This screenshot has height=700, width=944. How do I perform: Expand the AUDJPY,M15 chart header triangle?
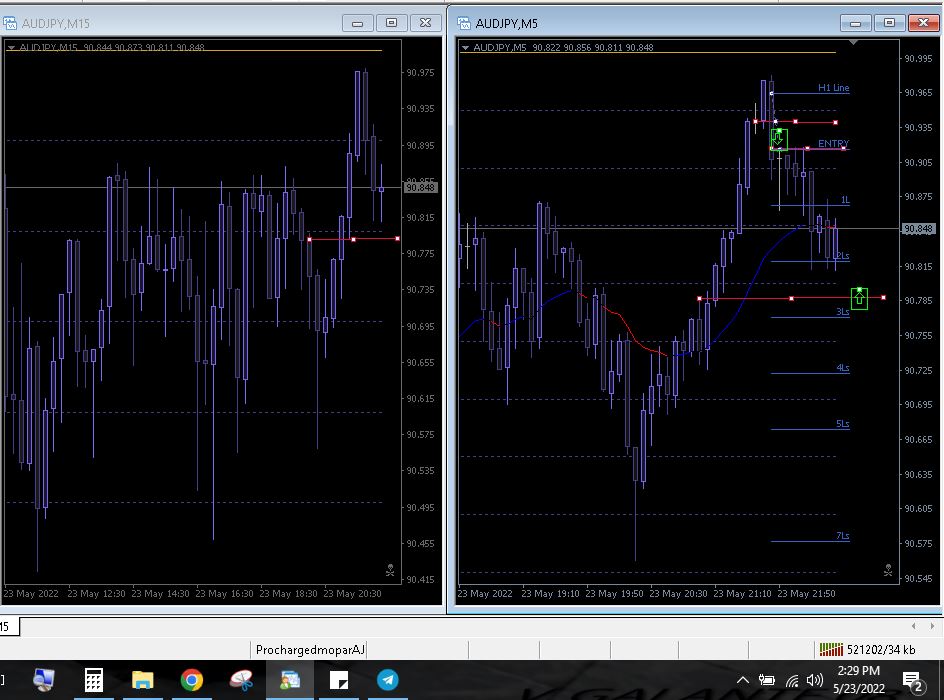tap(11, 47)
